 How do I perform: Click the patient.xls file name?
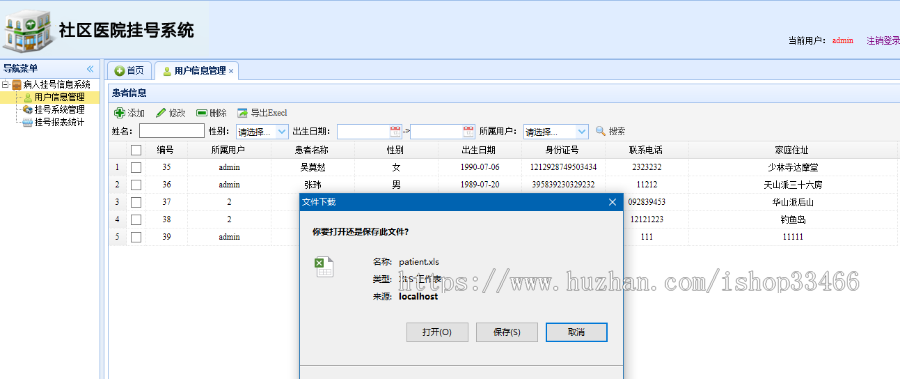point(419,262)
